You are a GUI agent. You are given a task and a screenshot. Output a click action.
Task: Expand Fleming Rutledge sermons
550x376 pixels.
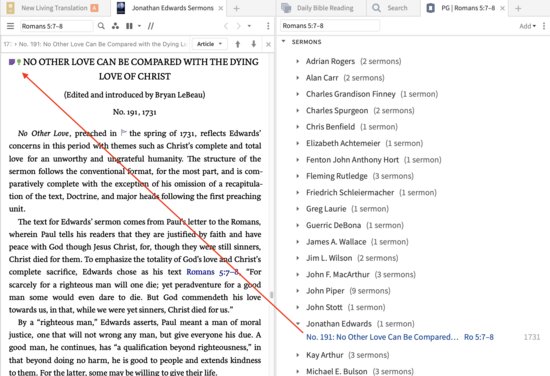[297, 176]
